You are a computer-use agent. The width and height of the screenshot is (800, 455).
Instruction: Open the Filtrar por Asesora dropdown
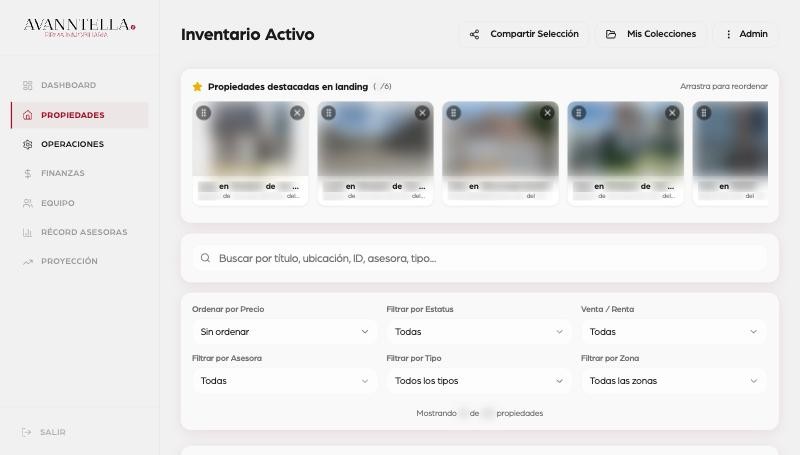[285, 381]
